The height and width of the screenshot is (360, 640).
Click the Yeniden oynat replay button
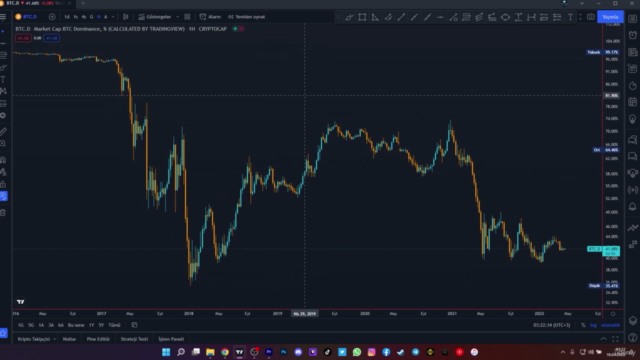click(x=247, y=17)
